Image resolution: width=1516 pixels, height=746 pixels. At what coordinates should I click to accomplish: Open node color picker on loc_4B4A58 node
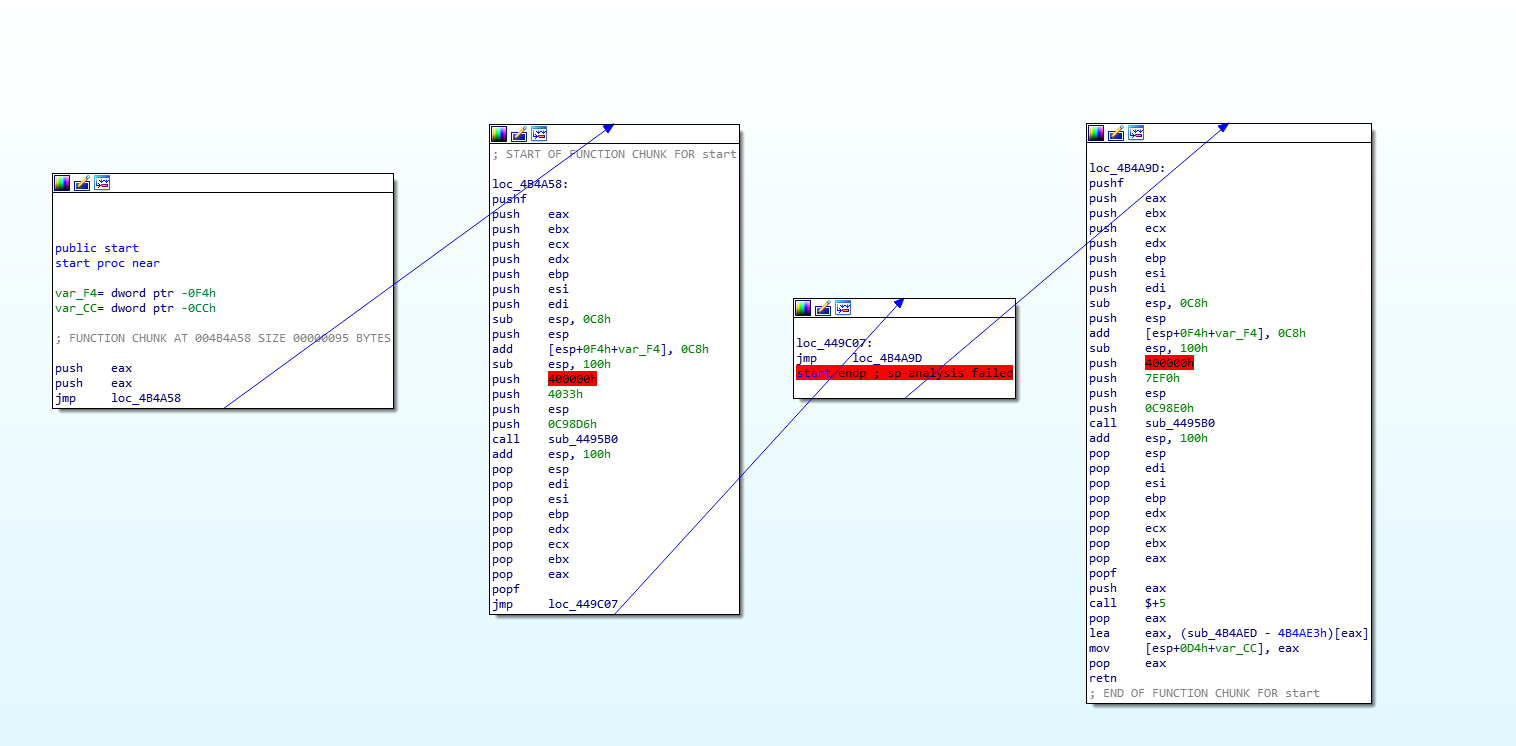(x=499, y=134)
